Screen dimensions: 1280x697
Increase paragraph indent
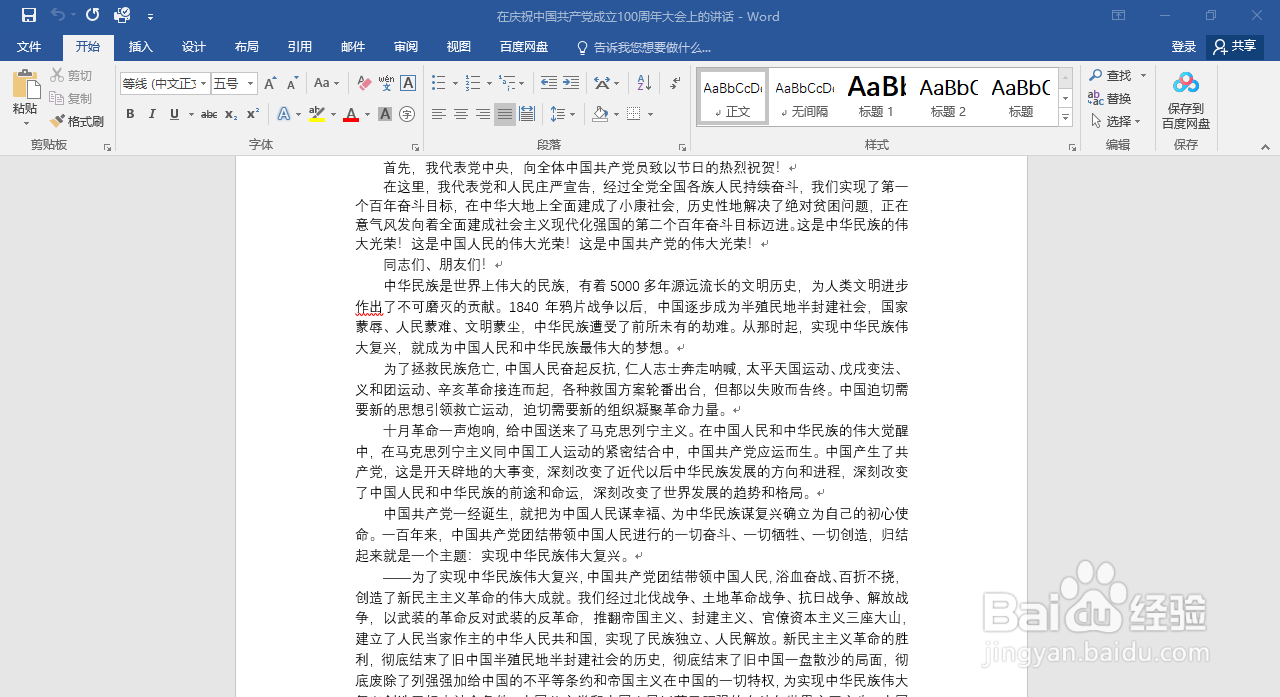[x=571, y=83]
